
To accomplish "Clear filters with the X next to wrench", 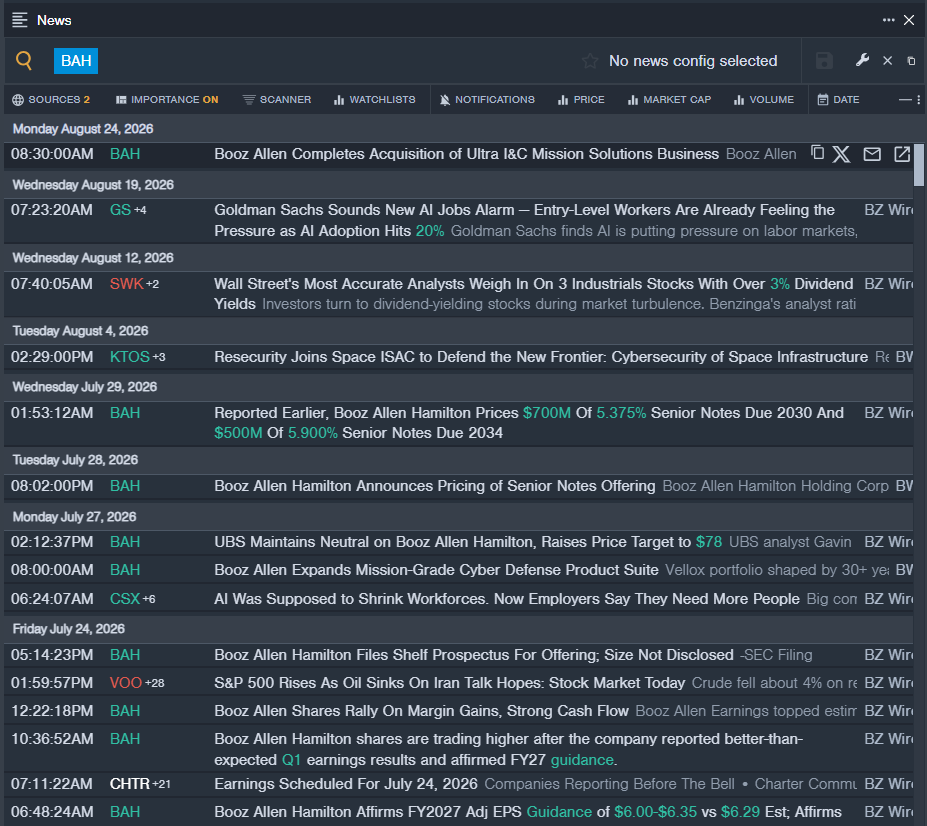I will (887, 61).
